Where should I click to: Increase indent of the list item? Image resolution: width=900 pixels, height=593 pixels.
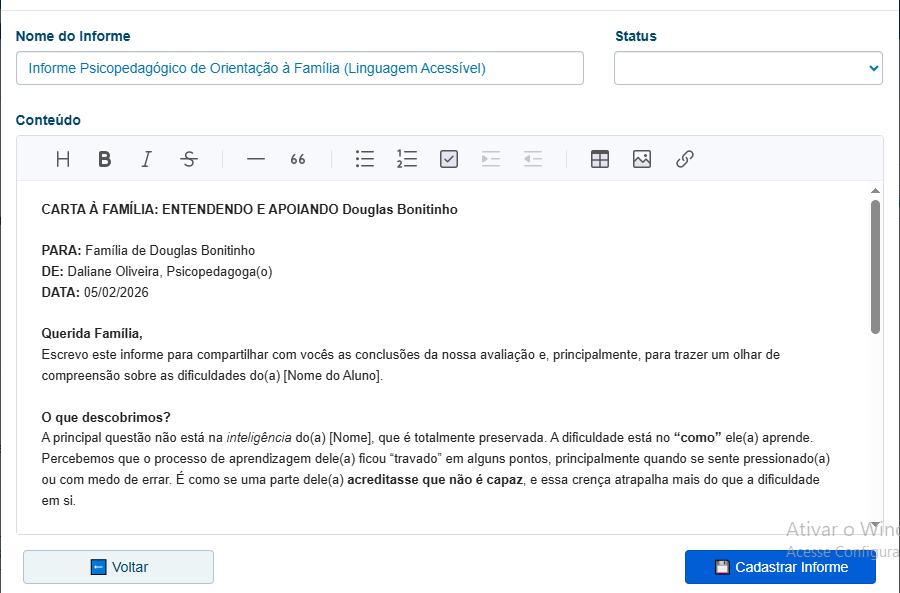pos(490,159)
